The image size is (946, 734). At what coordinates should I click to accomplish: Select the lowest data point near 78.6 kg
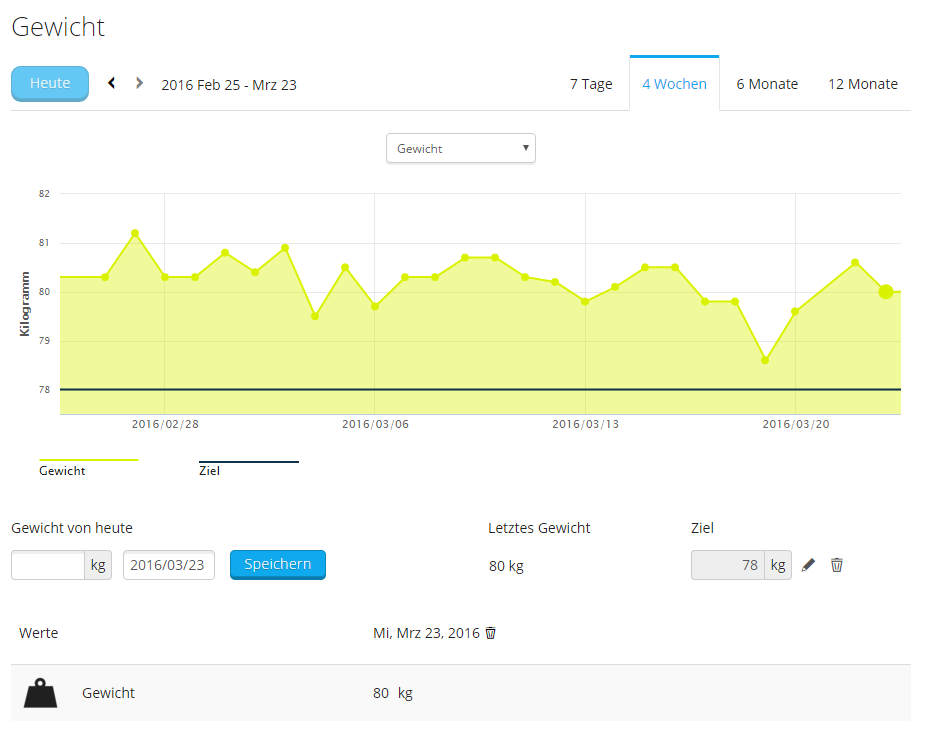click(765, 361)
